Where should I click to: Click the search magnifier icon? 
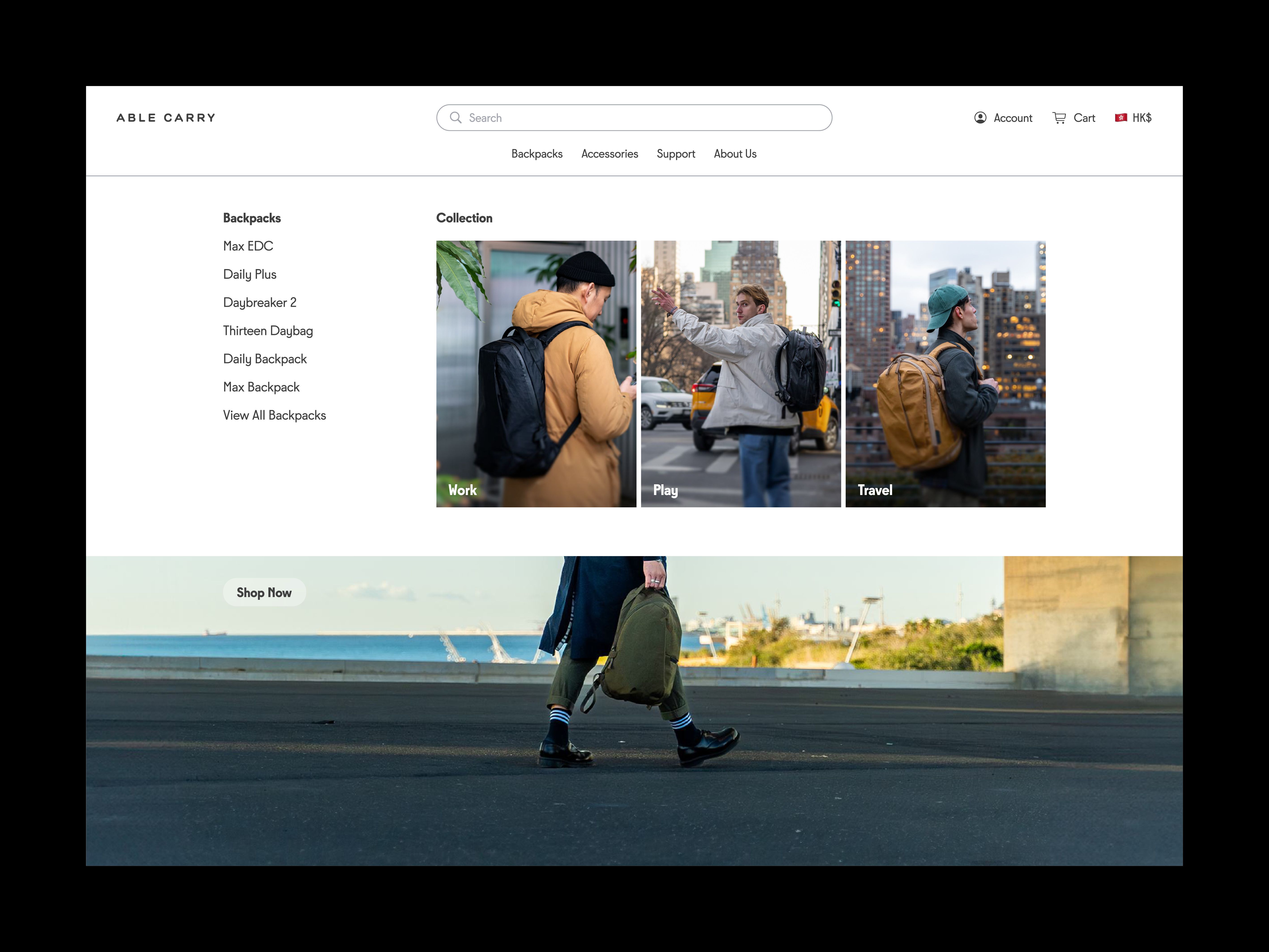pos(455,118)
